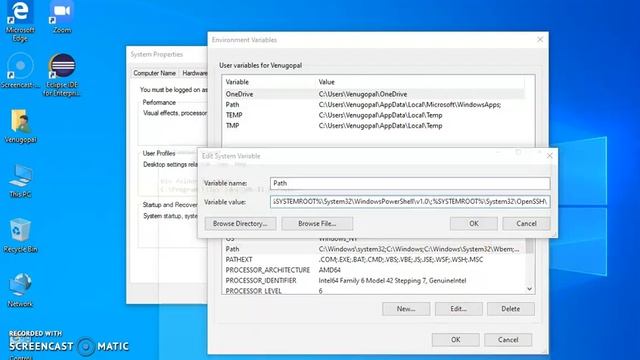Image resolution: width=640 pixels, height=360 pixels.
Task: Click OK in Environment Variables window
Action: [456, 340]
